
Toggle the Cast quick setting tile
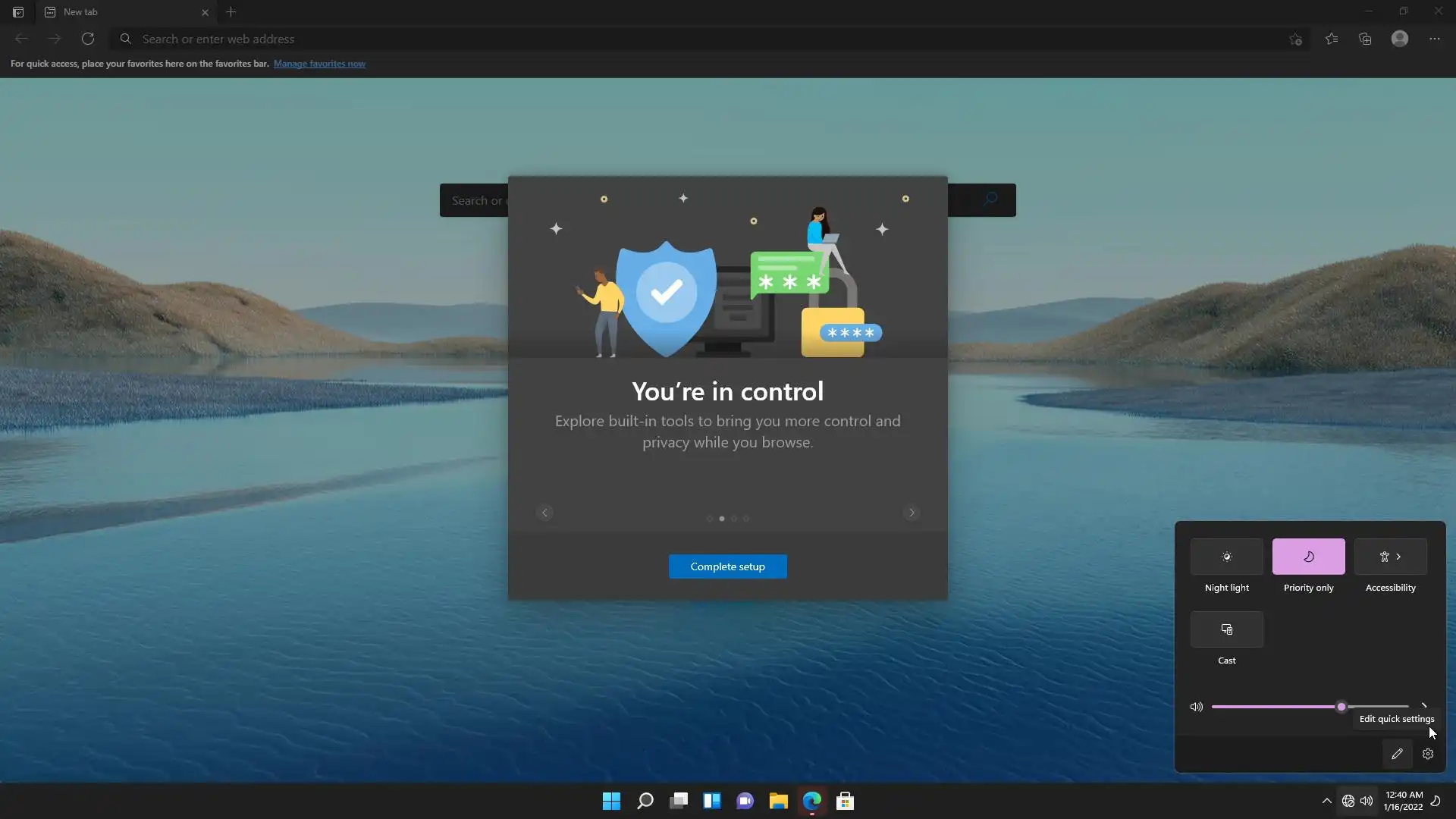pos(1226,629)
